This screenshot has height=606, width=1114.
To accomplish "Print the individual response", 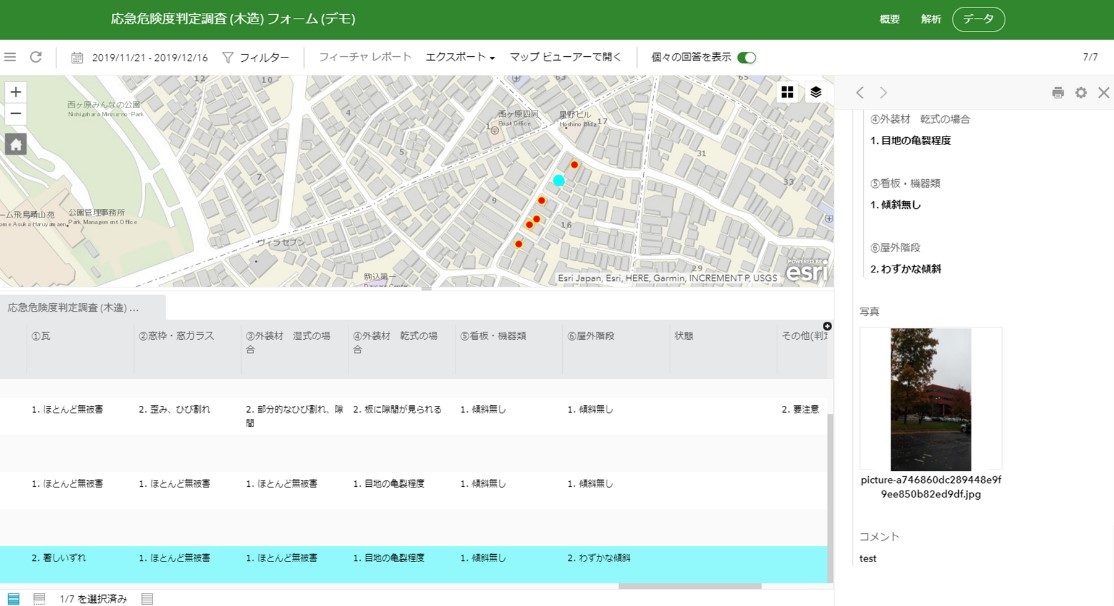I will pyautogui.click(x=1057, y=93).
